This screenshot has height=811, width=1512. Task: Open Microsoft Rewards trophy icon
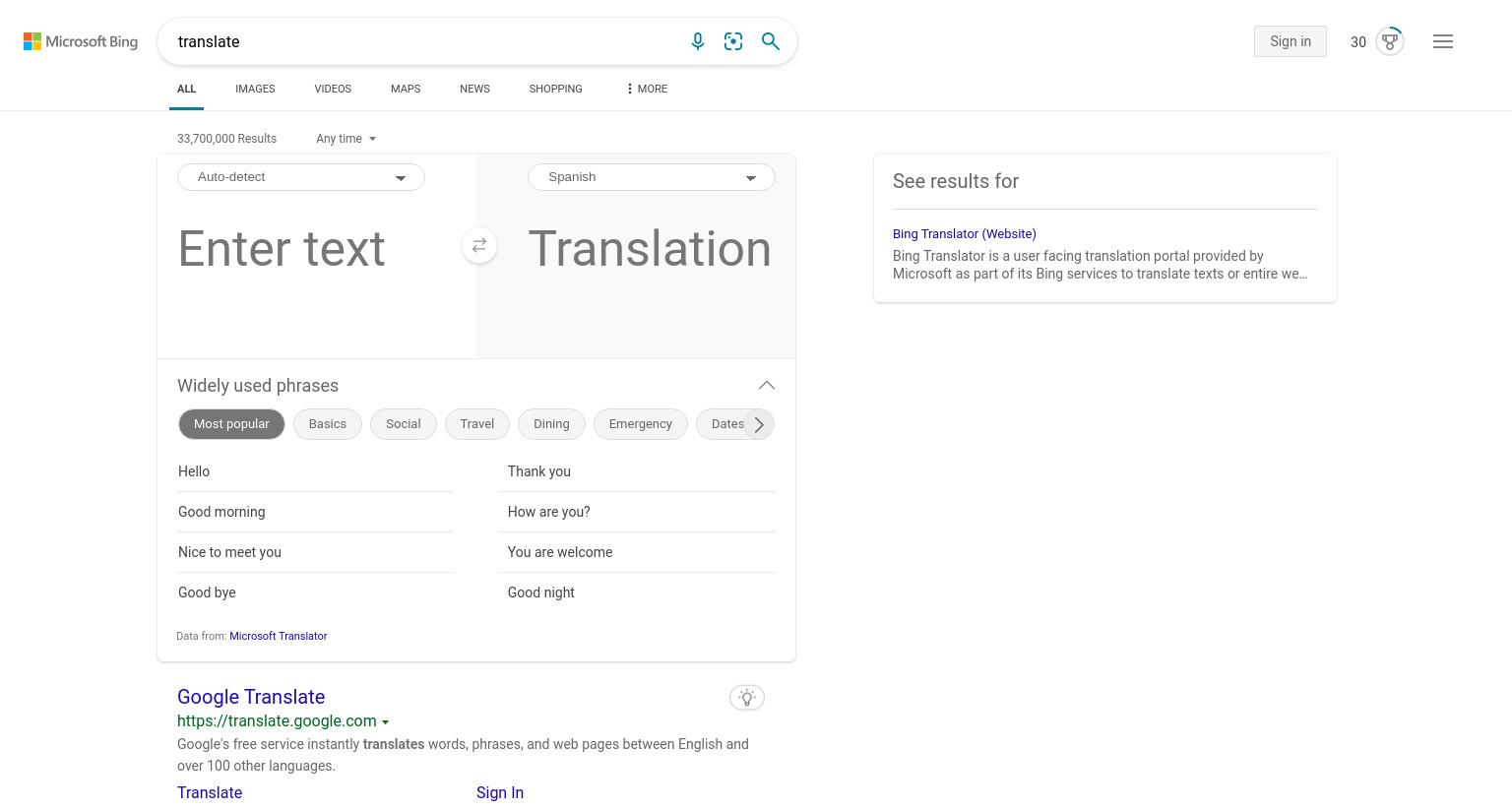1390,41
